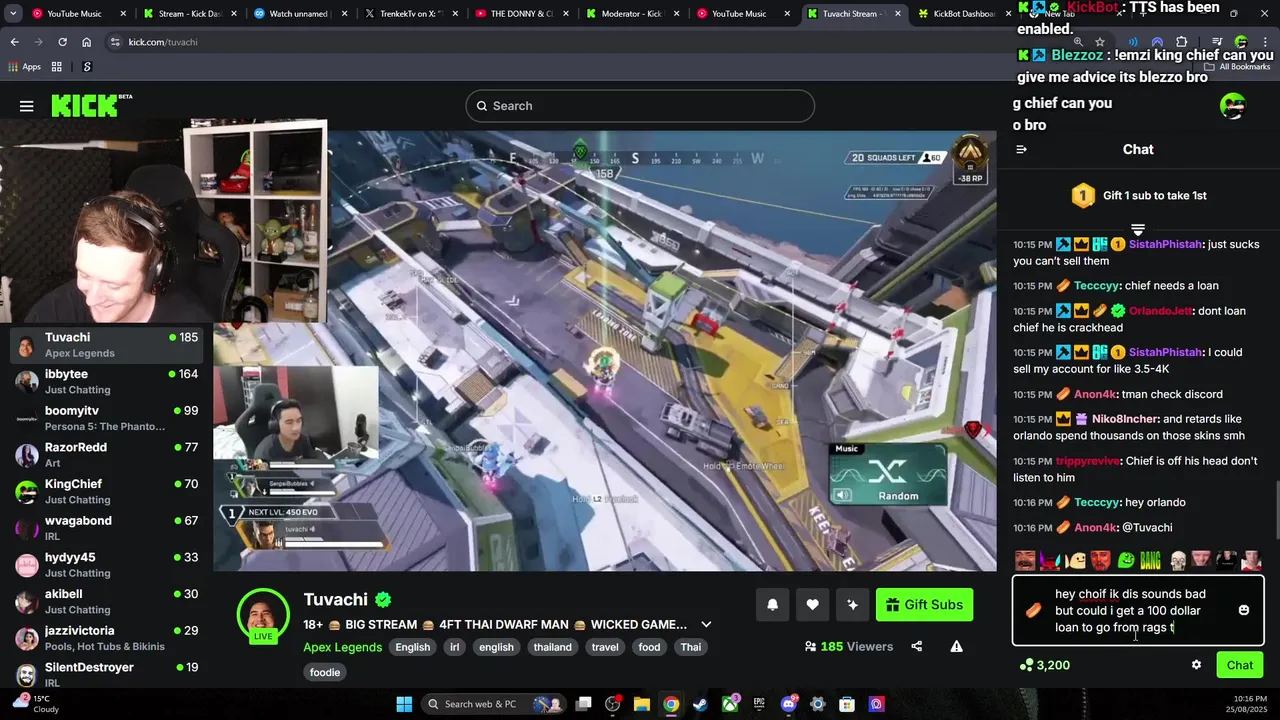
Task: Open ibbytee channel in sidebar
Action: [105, 381]
